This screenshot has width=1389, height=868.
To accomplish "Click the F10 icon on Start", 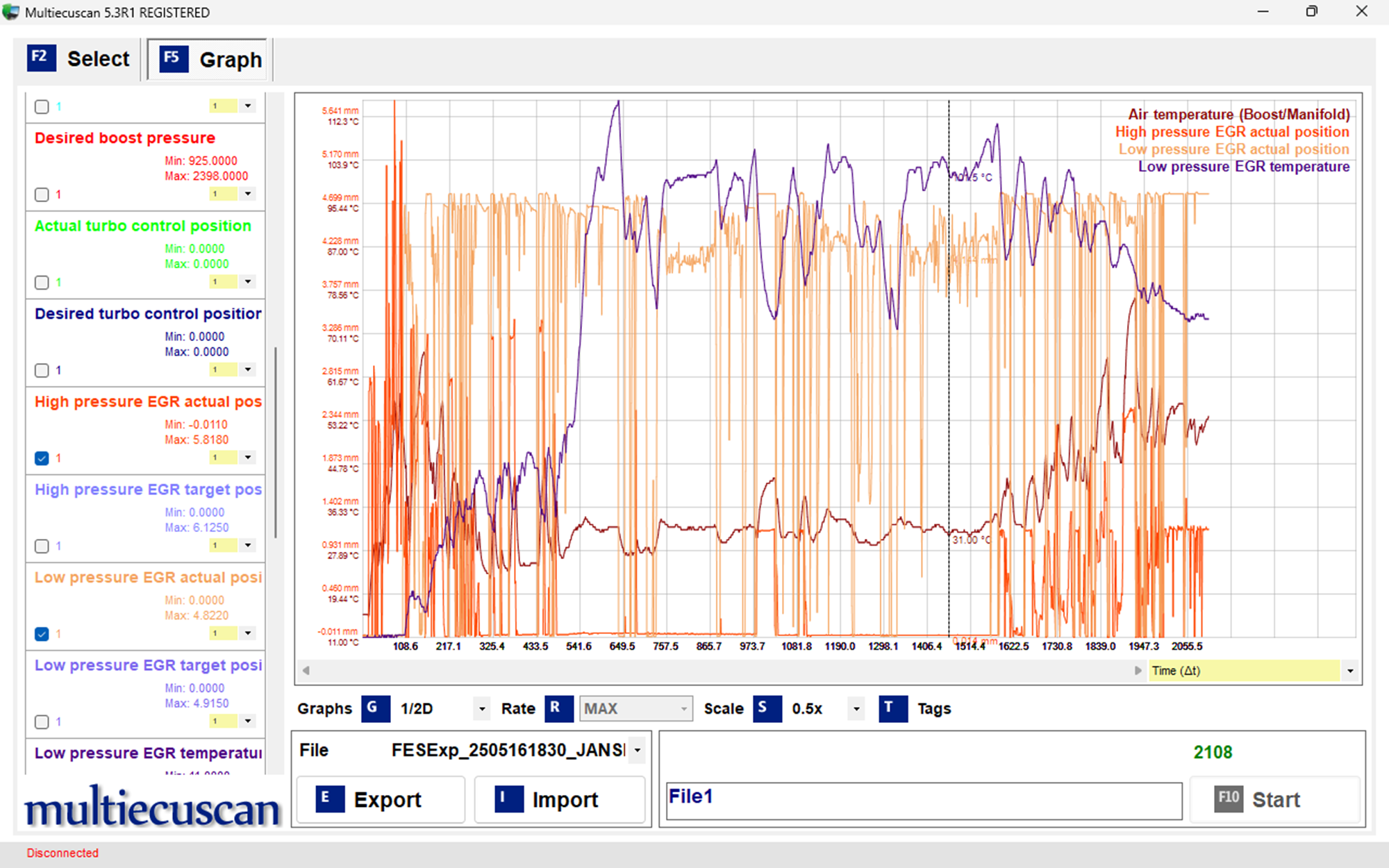I will 1229,799.
